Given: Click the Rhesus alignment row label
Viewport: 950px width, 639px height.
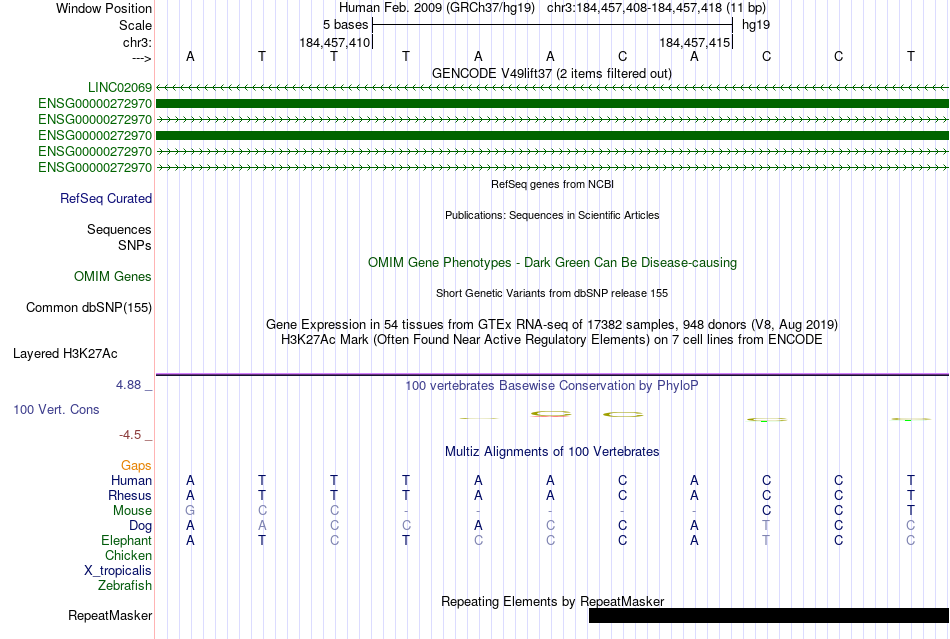Looking at the screenshot, I should pyautogui.click(x=130, y=495).
